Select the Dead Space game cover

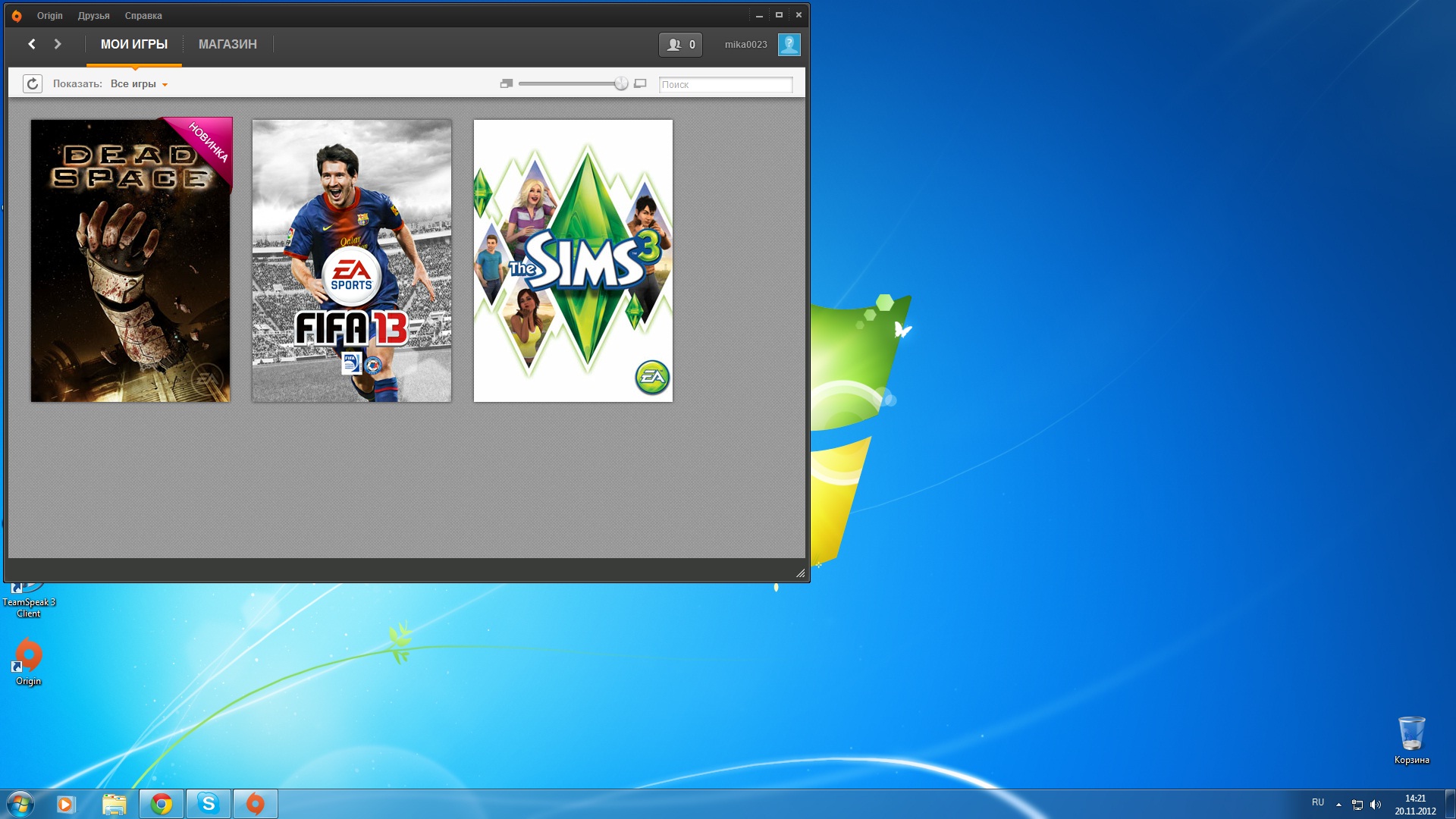tap(130, 260)
